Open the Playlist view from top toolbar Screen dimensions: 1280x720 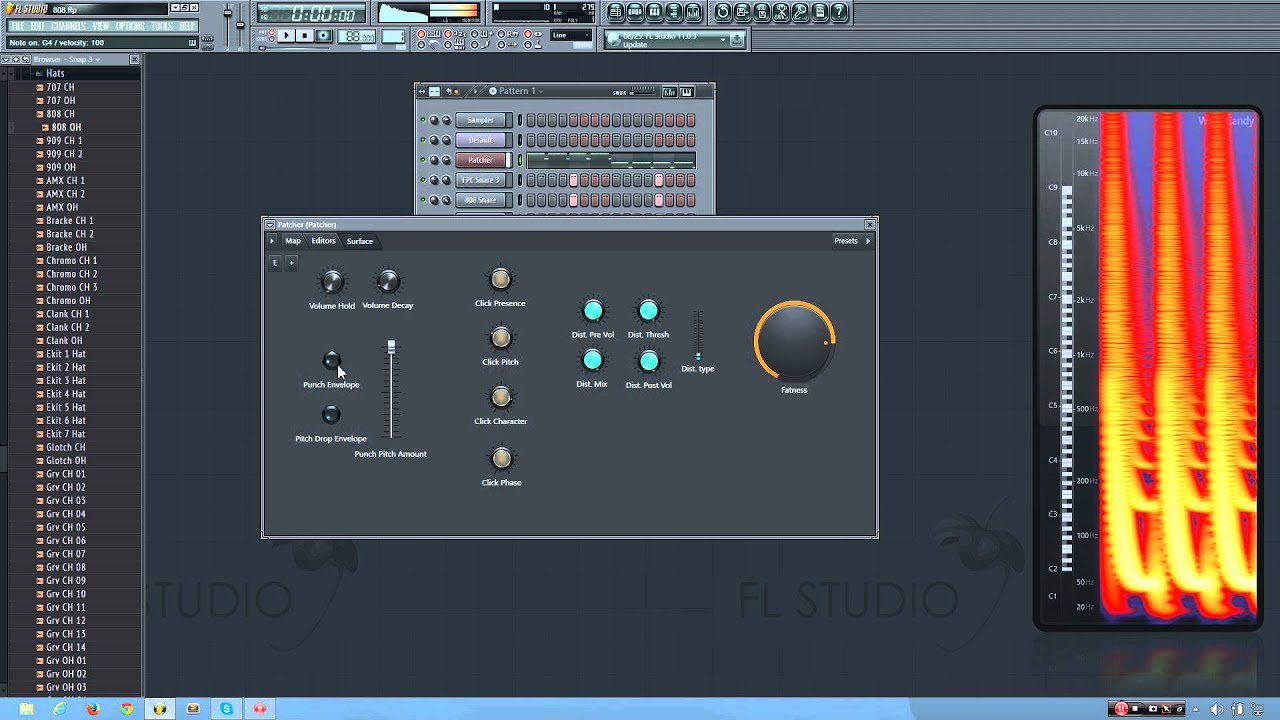(x=616, y=12)
